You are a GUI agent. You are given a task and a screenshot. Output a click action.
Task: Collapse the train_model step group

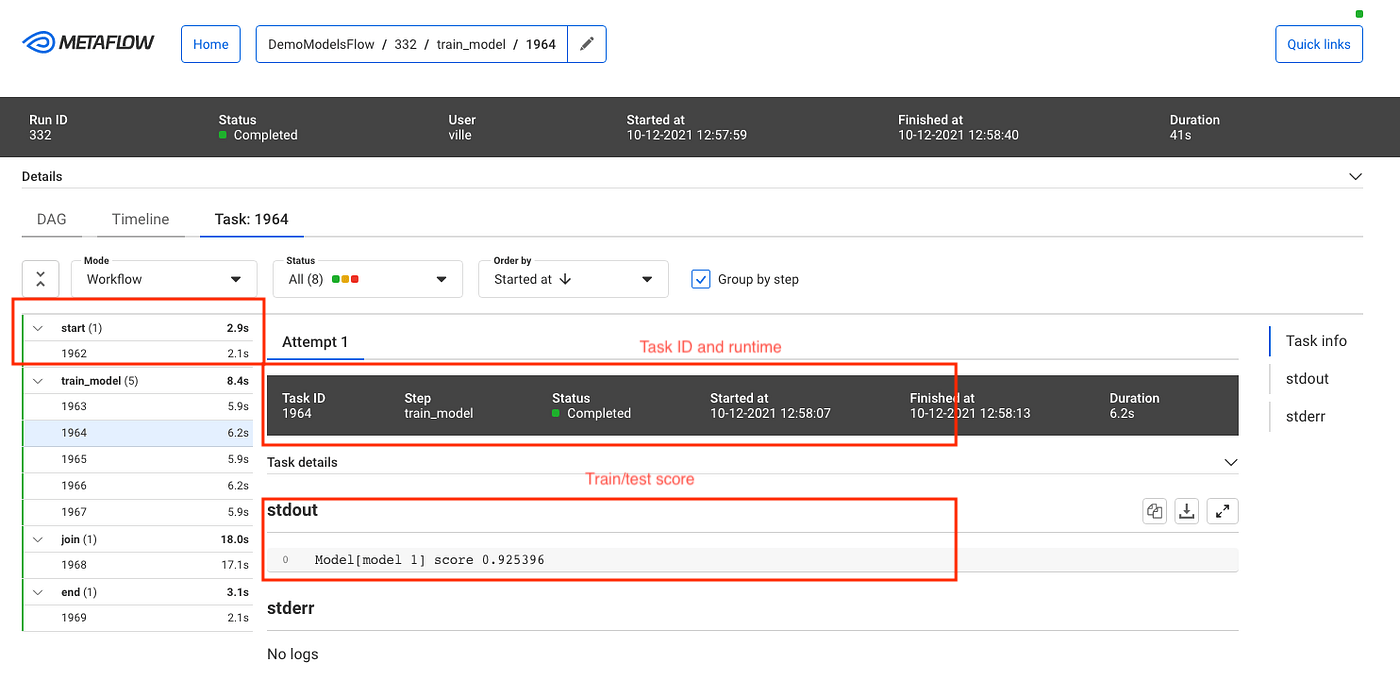pyautogui.click(x=37, y=380)
